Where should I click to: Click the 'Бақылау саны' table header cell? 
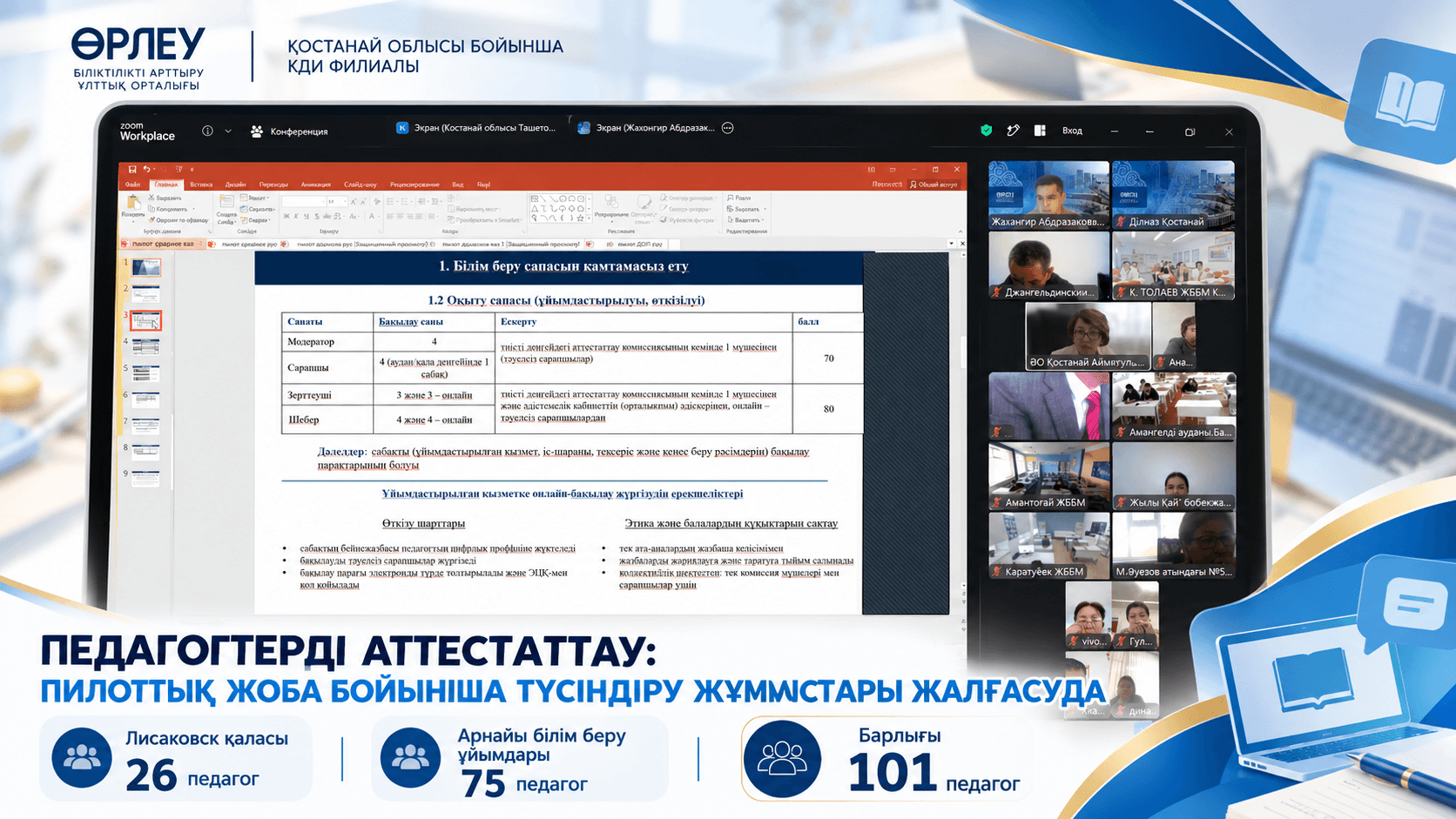click(434, 321)
